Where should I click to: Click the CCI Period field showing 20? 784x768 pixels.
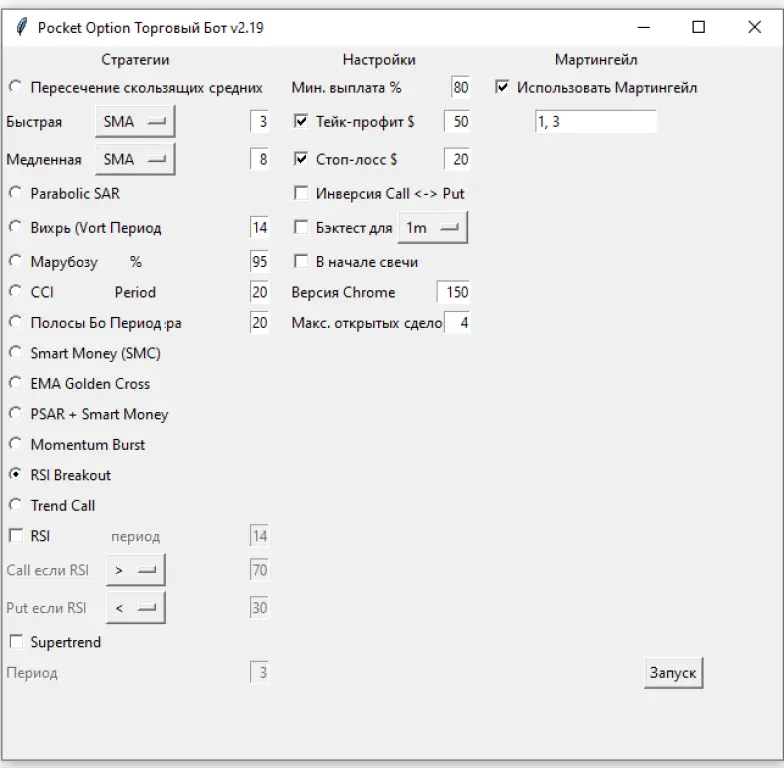point(260,292)
